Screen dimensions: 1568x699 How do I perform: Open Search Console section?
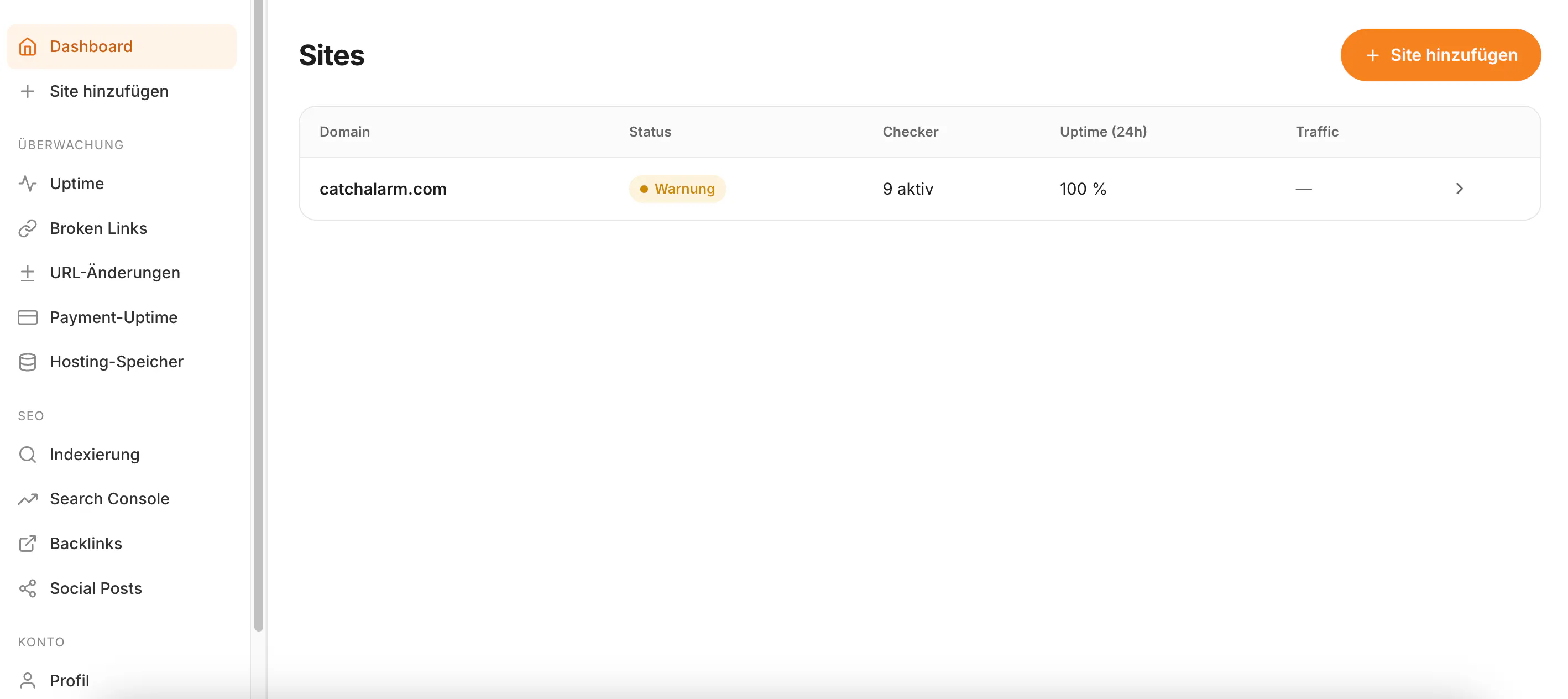pyautogui.click(x=121, y=499)
